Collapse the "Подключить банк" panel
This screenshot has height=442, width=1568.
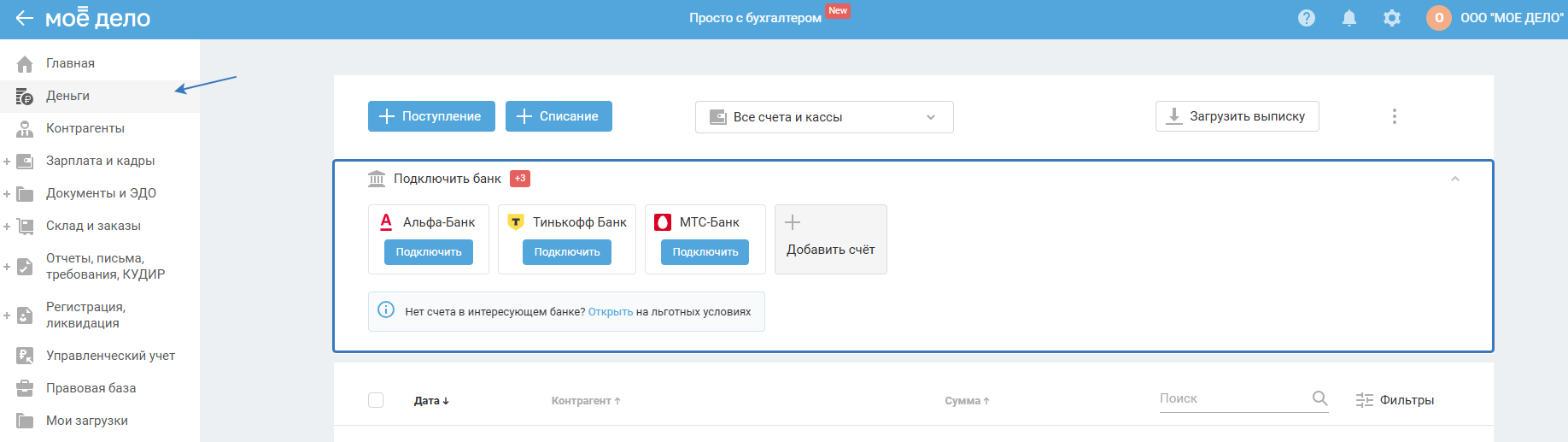(x=1455, y=179)
